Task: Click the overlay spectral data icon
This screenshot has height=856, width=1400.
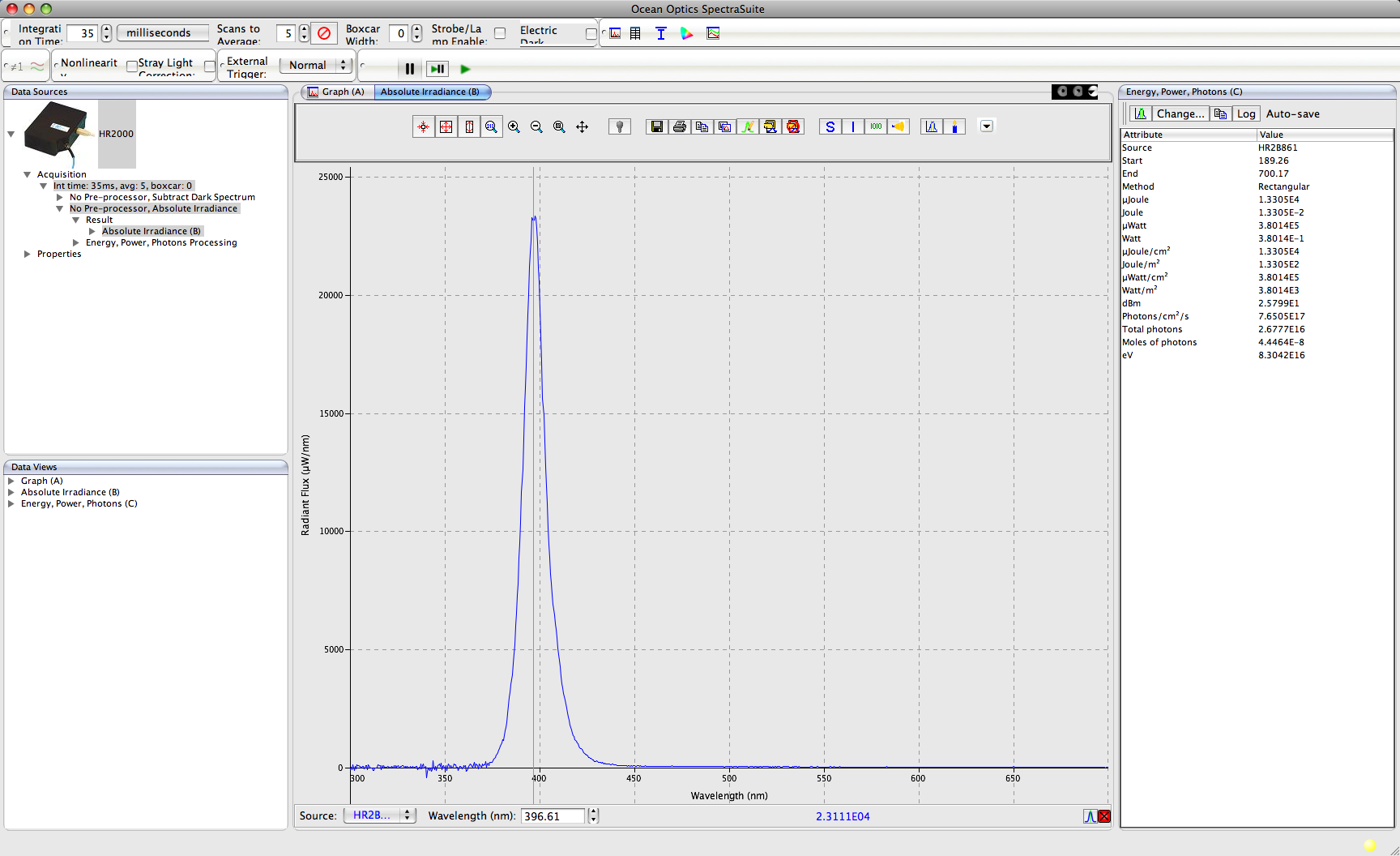Action: [x=748, y=126]
